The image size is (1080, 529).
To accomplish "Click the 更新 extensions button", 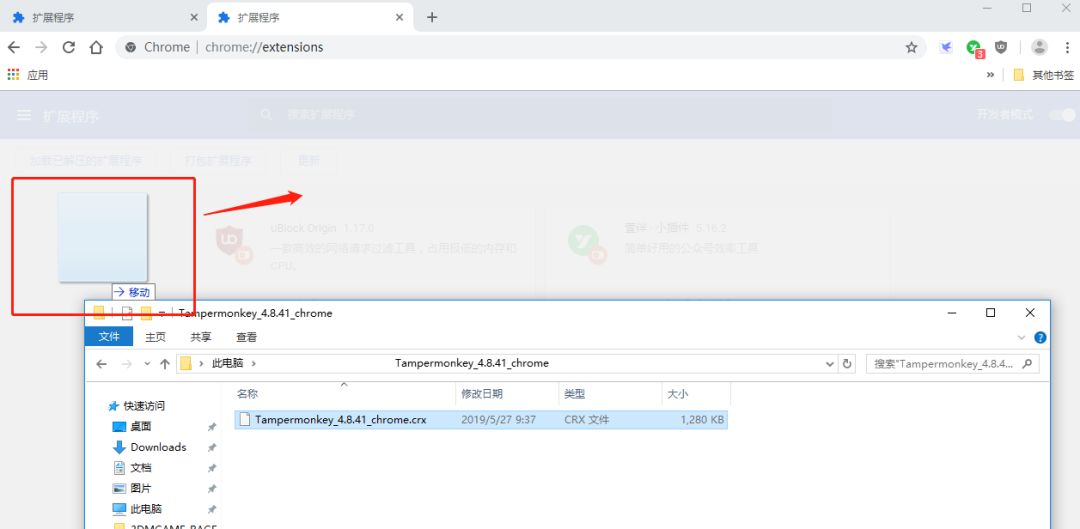I will point(309,161).
